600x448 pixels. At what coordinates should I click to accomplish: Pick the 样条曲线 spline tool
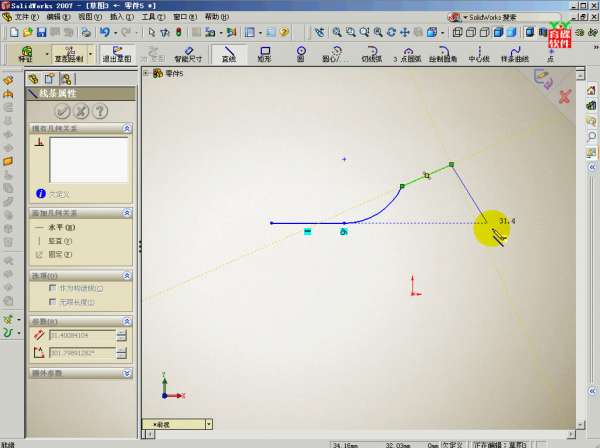[515, 52]
